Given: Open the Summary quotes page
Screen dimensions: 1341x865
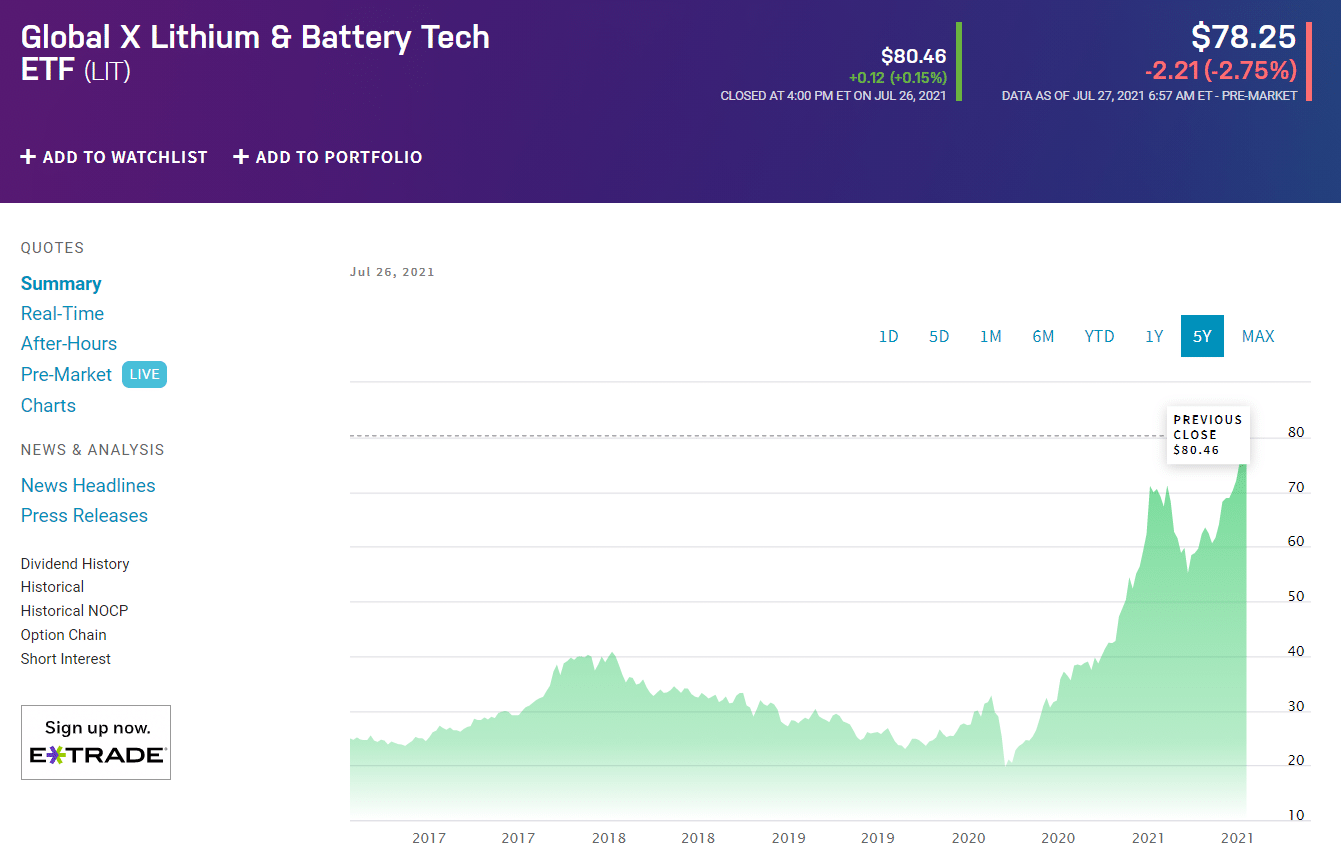Looking at the screenshot, I should coord(61,283).
